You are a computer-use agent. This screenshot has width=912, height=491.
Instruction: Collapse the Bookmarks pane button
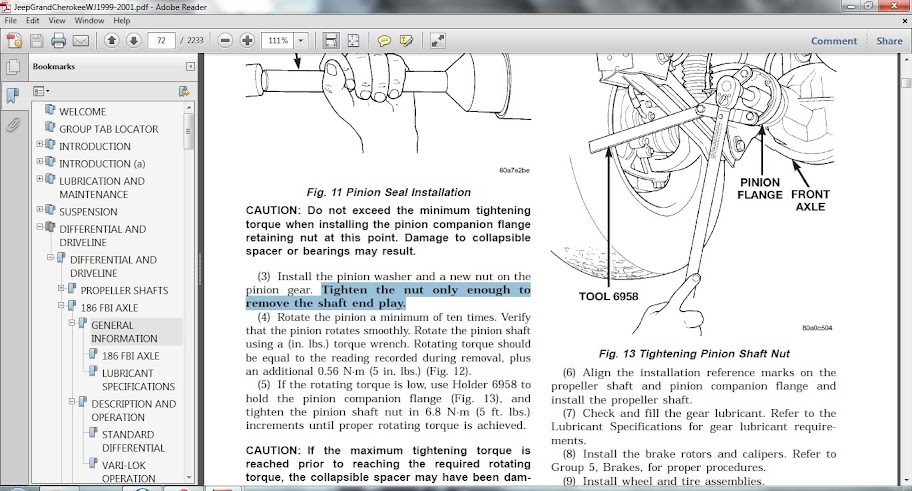point(190,66)
